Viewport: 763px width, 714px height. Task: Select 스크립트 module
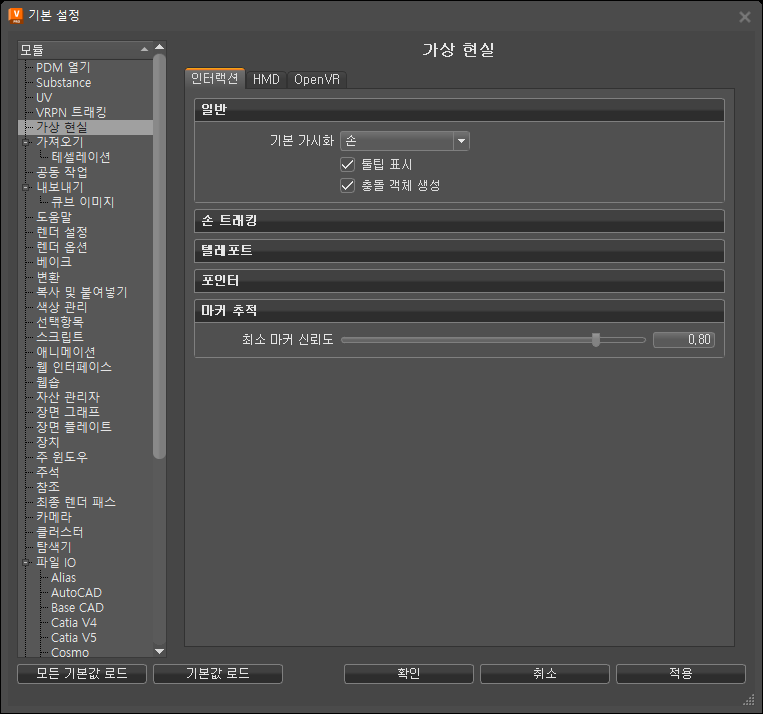coord(60,337)
